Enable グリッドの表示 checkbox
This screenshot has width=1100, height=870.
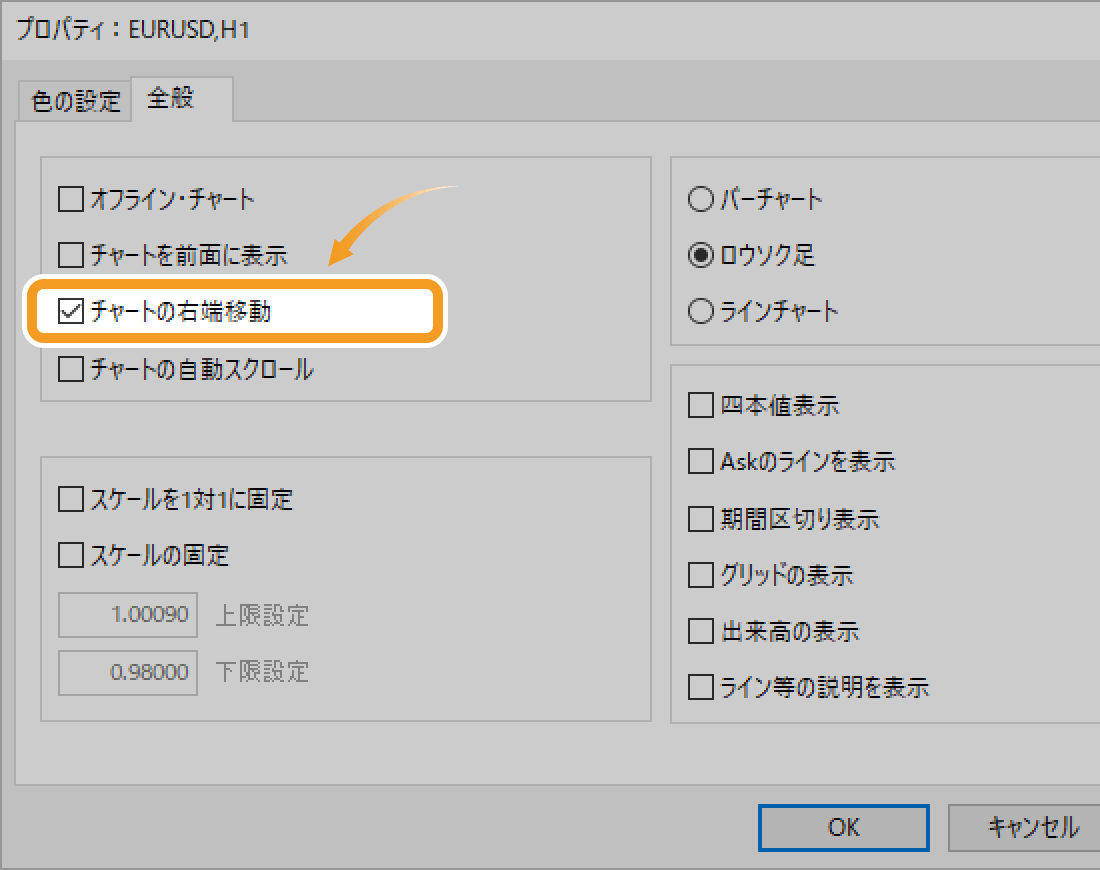point(701,575)
